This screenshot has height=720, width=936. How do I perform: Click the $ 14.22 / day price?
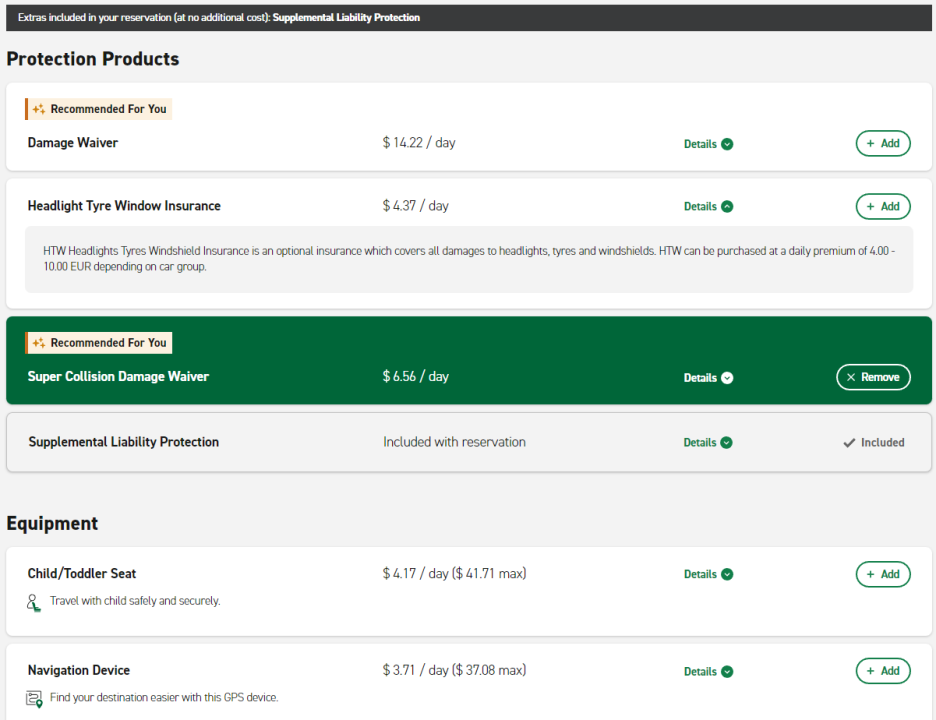419,143
